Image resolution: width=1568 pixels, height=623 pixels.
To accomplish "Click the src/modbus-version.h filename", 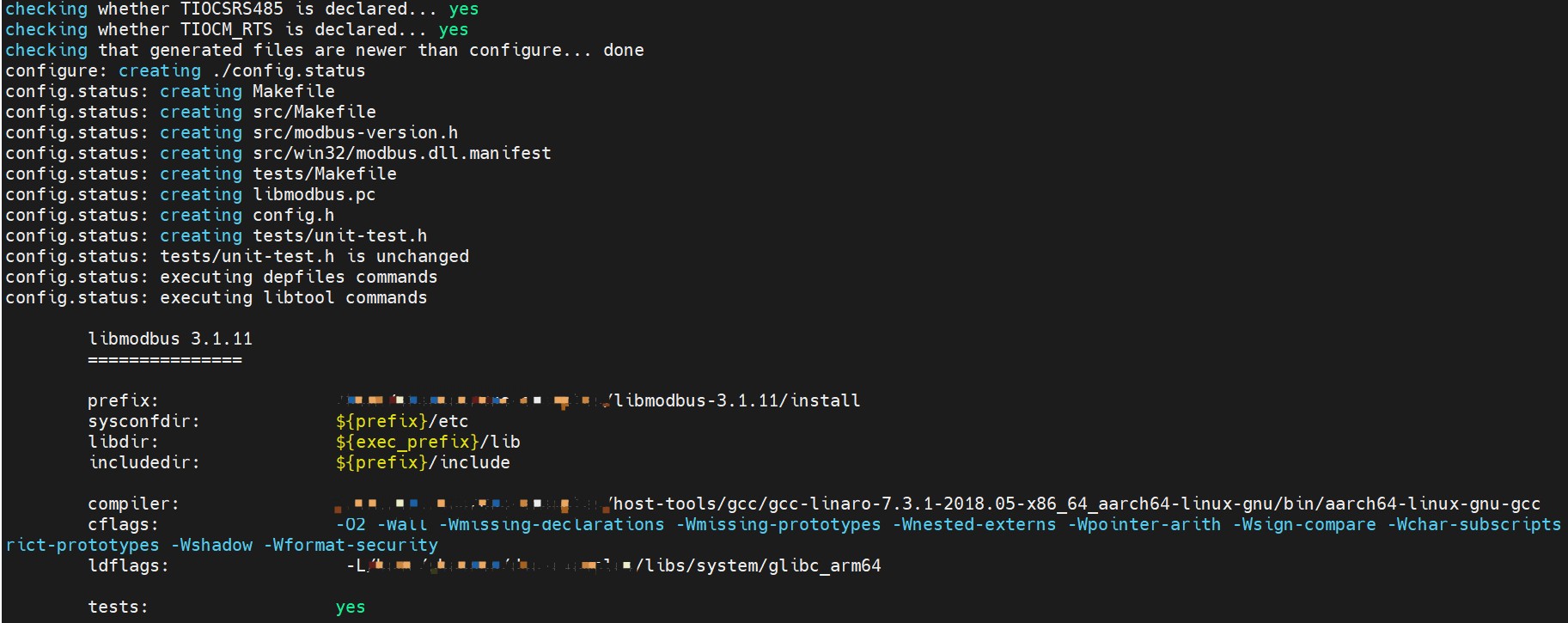I will (x=355, y=132).
